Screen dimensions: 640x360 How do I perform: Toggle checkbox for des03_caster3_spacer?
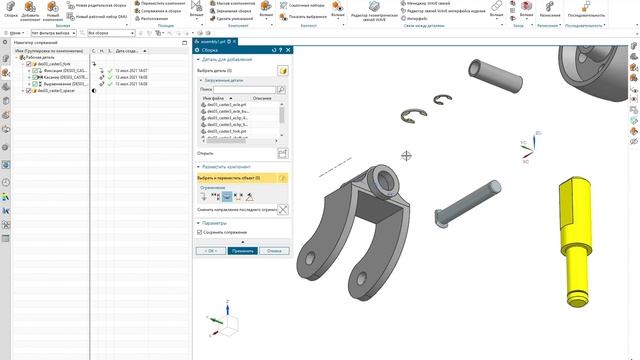[29, 91]
